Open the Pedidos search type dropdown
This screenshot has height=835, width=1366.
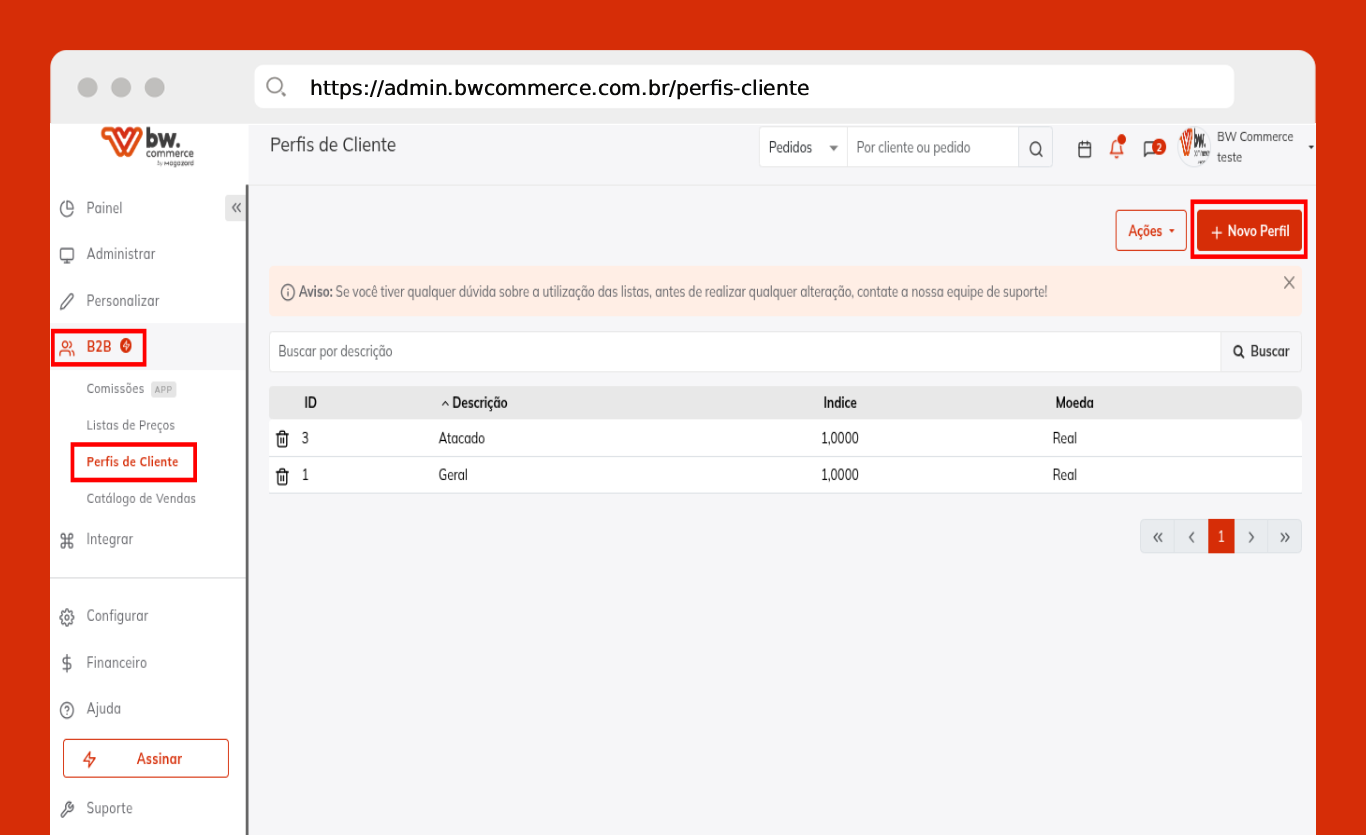click(x=803, y=148)
